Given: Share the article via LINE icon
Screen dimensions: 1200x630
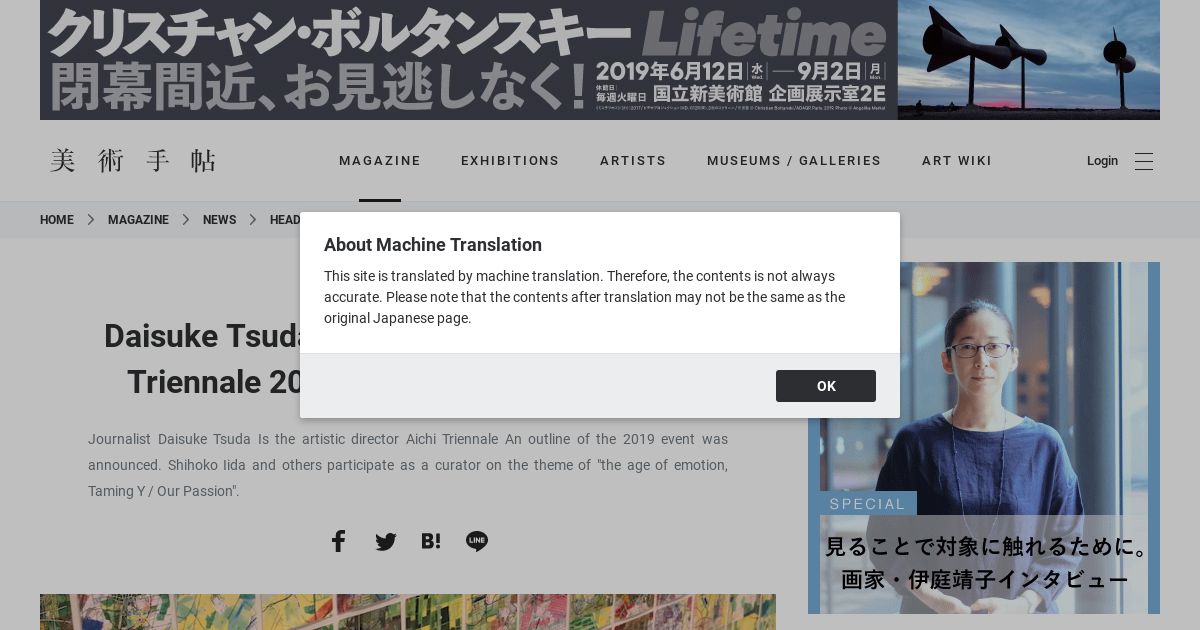Looking at the screenshot, I should (x=477, y=541).
